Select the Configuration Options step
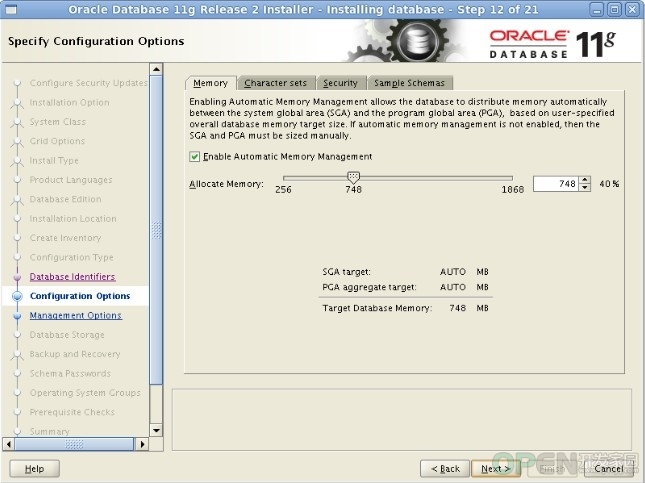The height and width of the screenshot is (483, 645). coord(80,296)
